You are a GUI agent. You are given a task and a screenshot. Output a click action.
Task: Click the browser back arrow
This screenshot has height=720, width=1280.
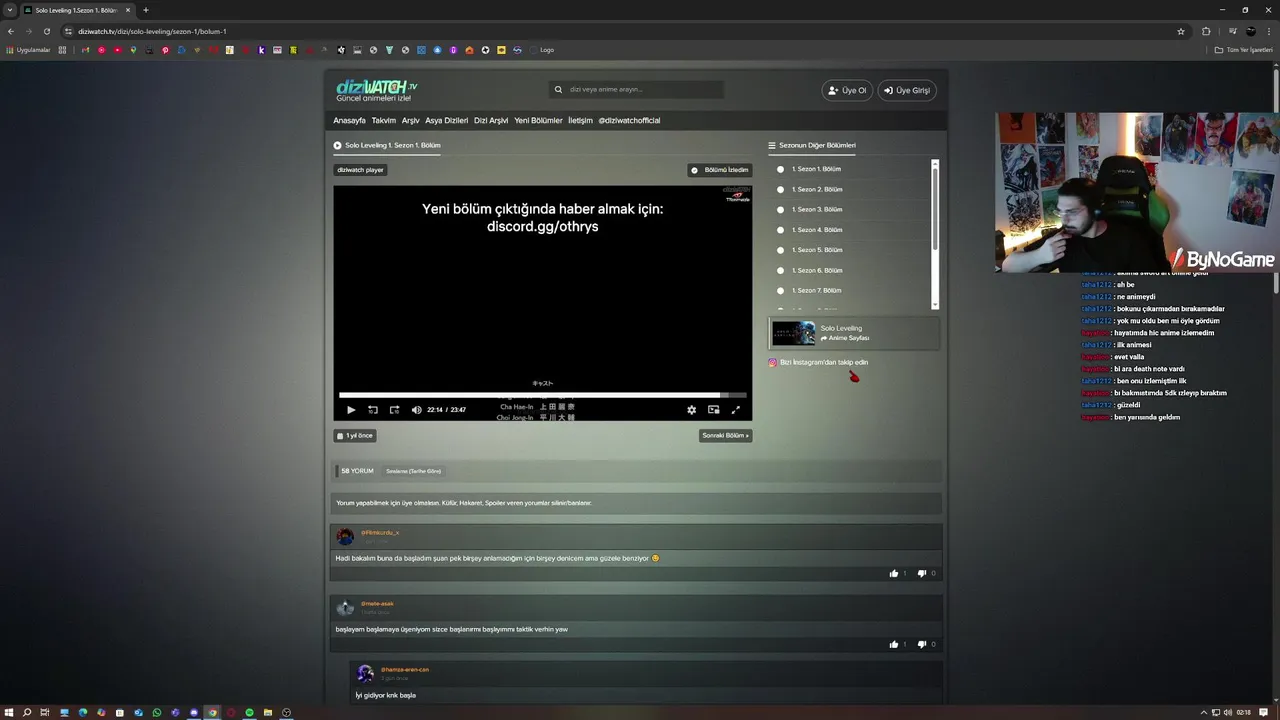coord(11,31)
